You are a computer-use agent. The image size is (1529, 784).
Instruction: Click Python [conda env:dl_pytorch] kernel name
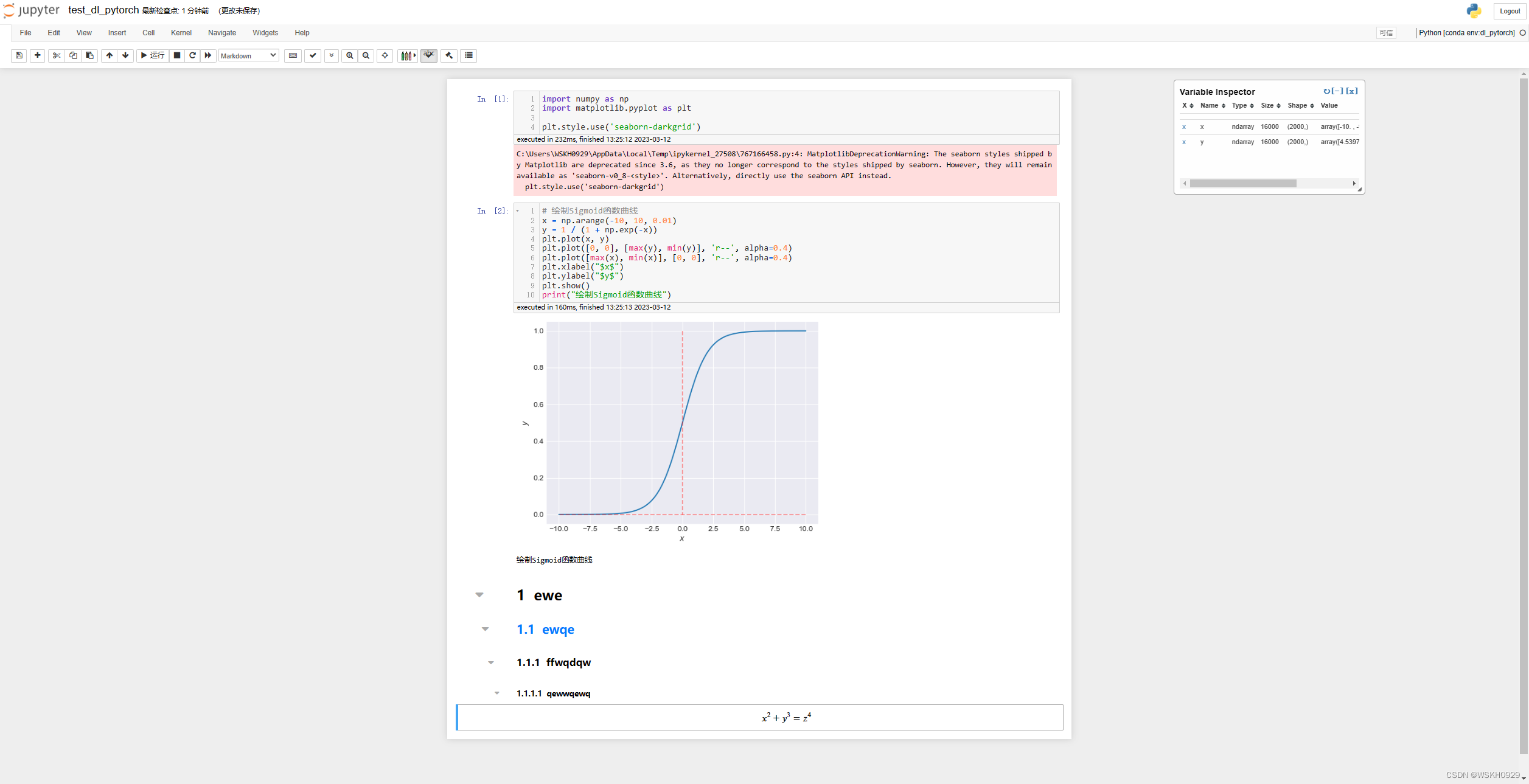click(x=1466, y=33)
